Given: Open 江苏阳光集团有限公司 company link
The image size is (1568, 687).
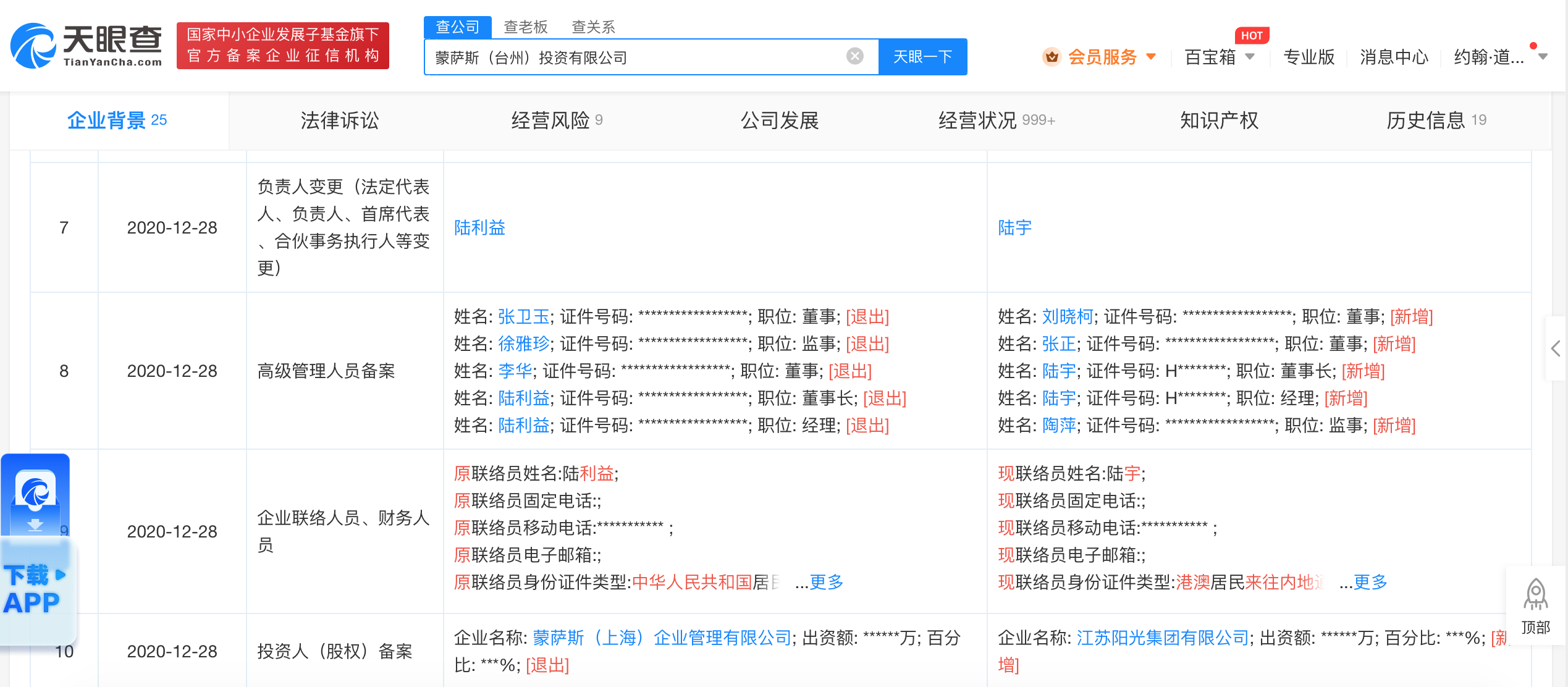Looking at the screenshot, I should tap(1162, 638).
